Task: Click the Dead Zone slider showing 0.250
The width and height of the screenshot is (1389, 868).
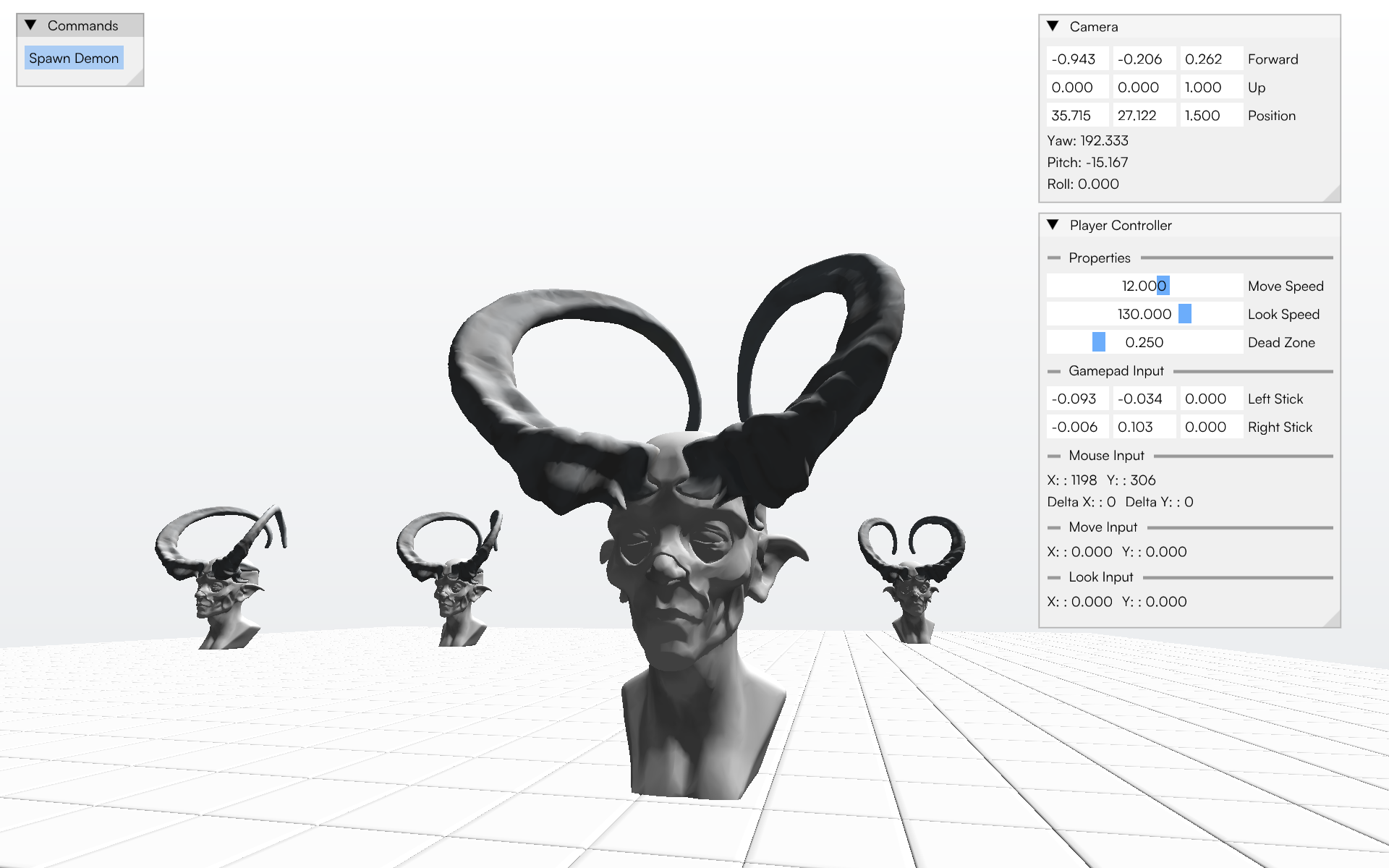Action: tap(1144, 342)
